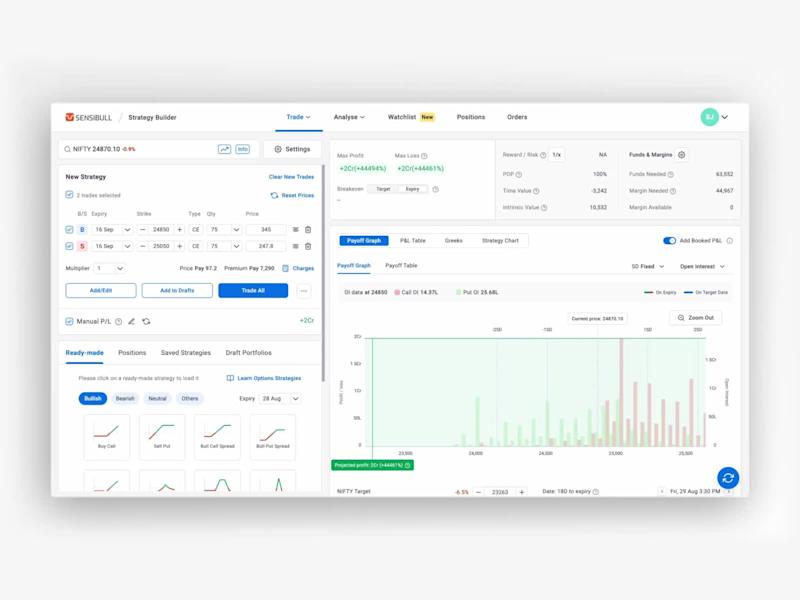Open the three-dots more options button

304,291
